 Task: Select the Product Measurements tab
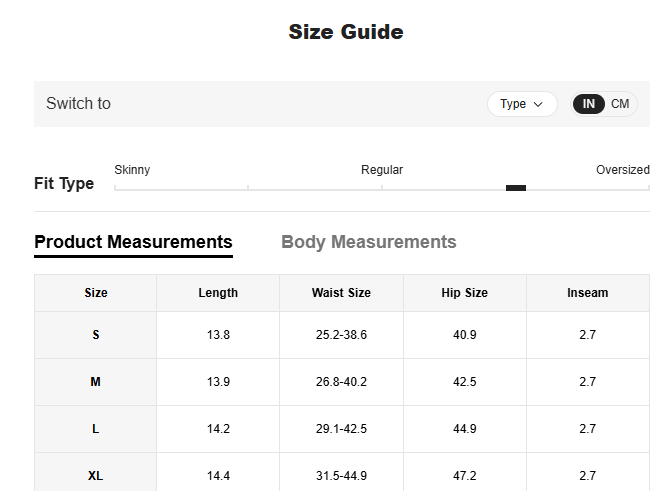point(133,242)
